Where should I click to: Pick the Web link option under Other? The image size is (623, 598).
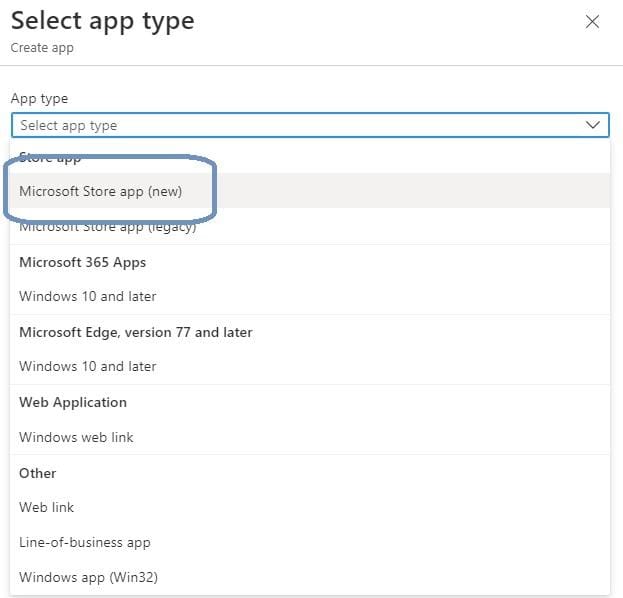(47, 507)
